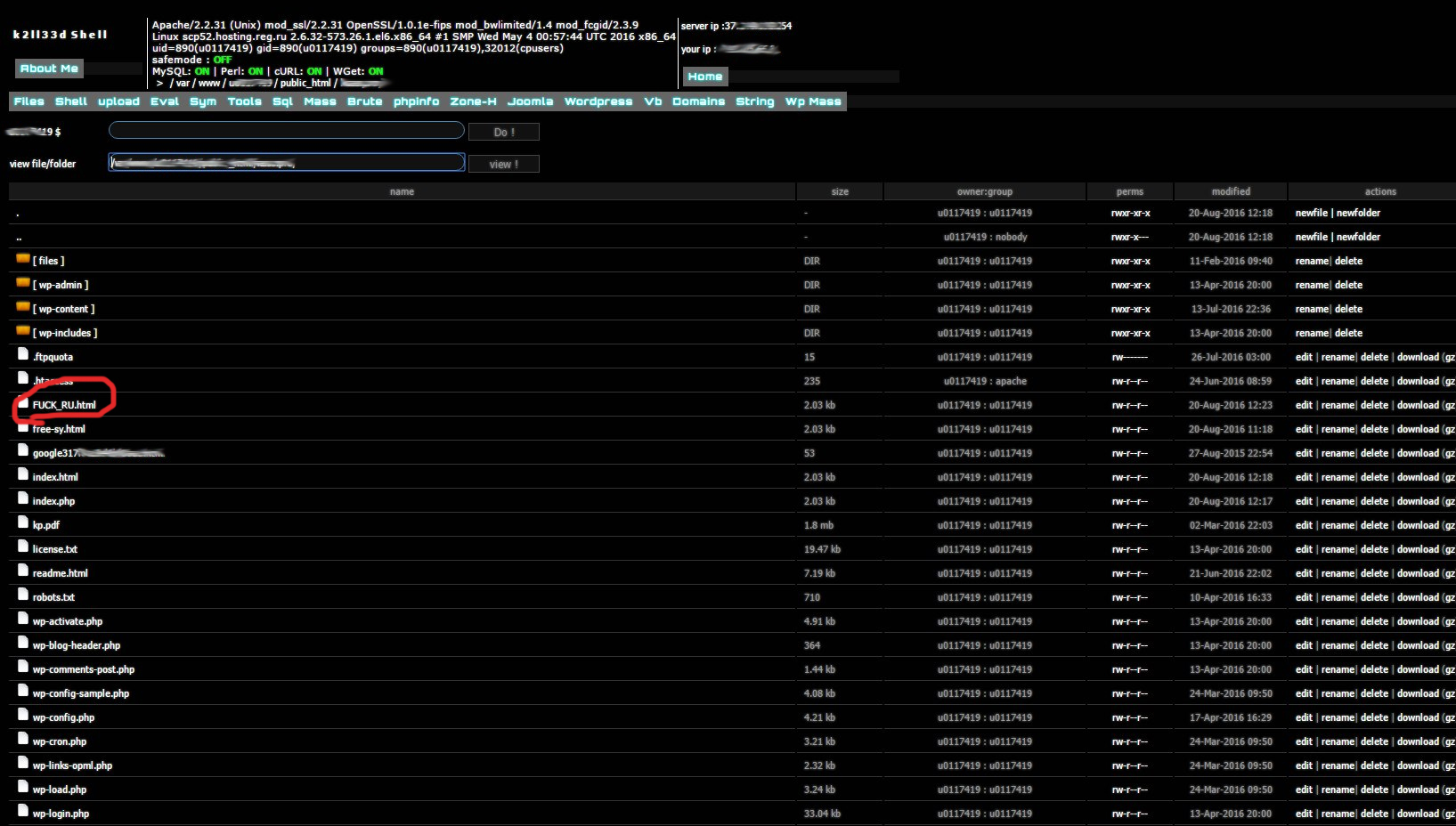This screenshot has width=1456, height=826.
Task: Click download for index.php
Action: pos(1418,501)
